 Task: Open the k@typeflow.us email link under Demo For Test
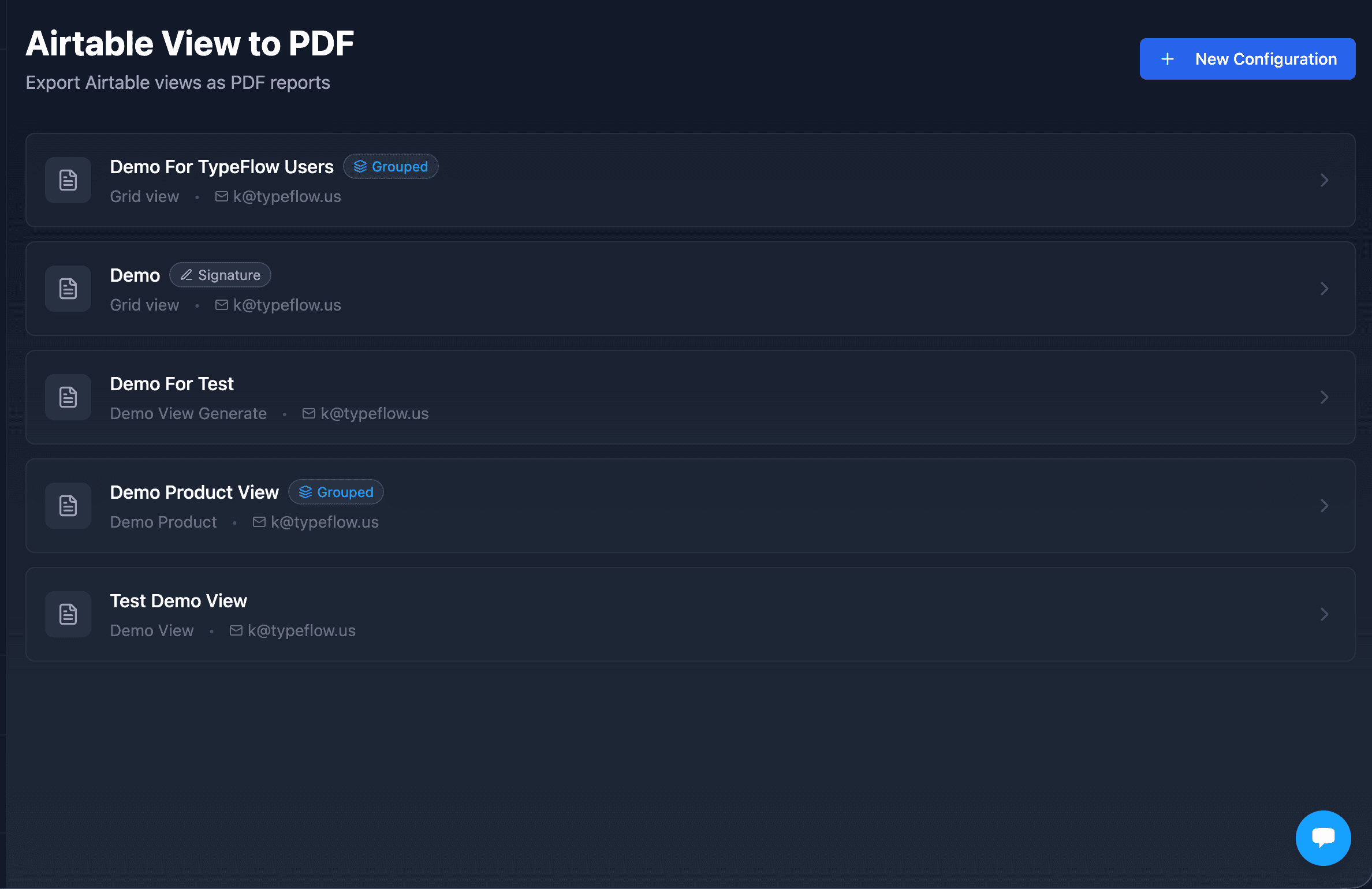point(375,413)
